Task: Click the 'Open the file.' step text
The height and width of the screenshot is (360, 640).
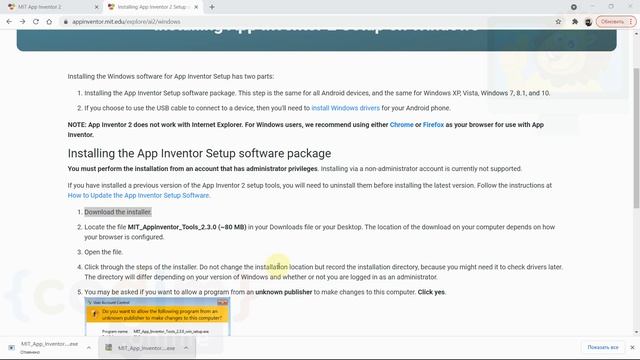Action: point(104,252)
